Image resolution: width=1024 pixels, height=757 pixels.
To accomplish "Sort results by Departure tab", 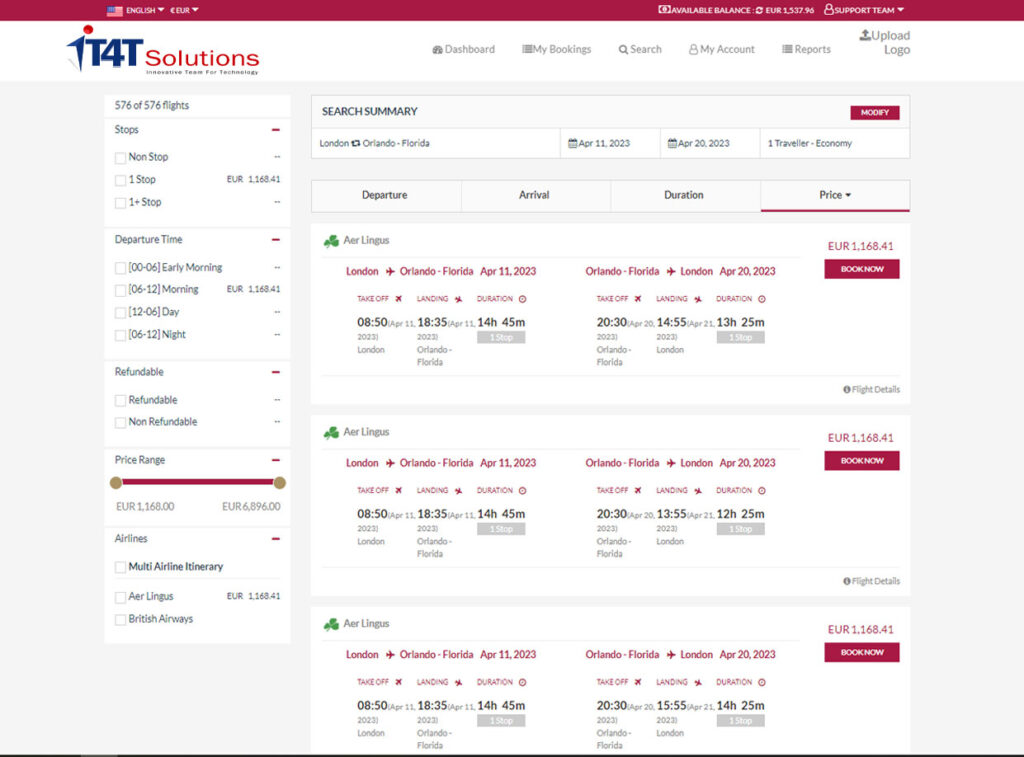I will (x=385, y=195).
